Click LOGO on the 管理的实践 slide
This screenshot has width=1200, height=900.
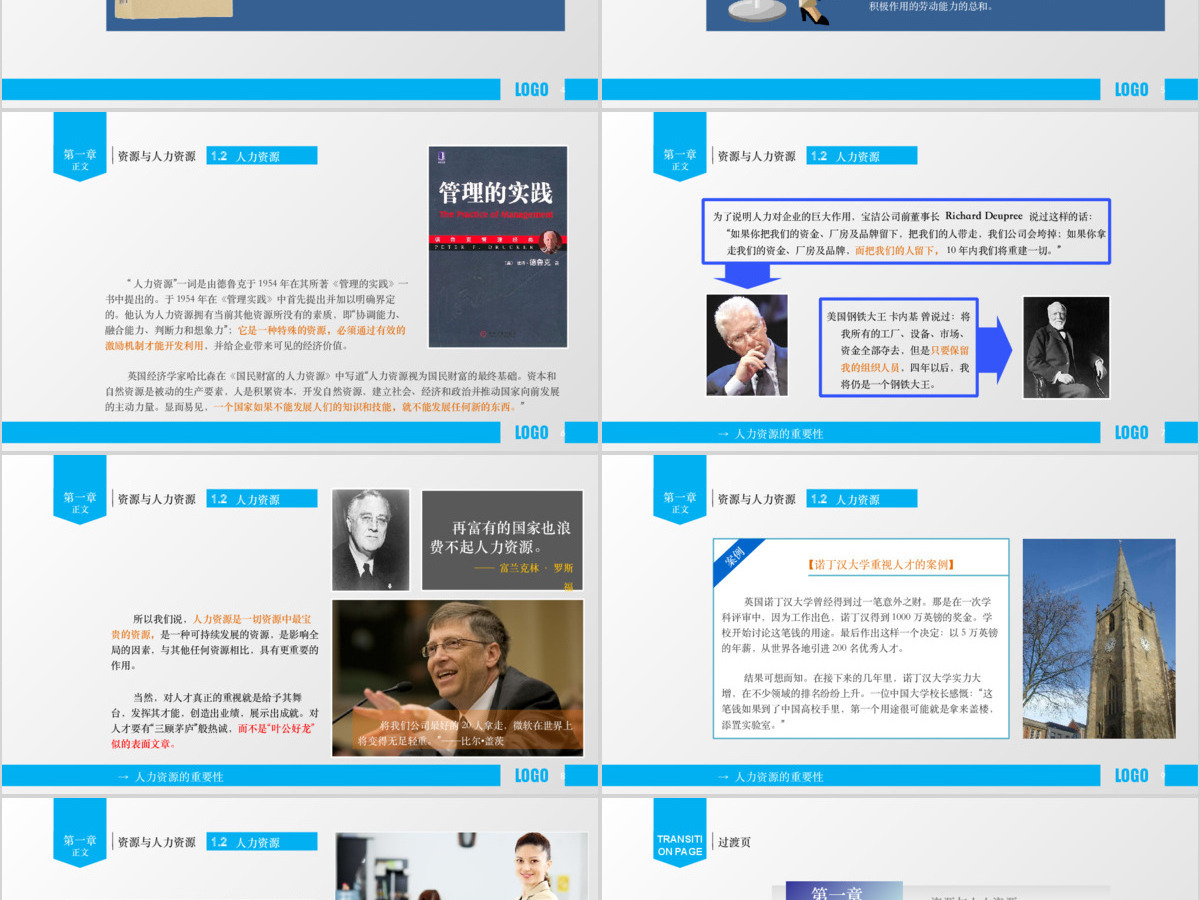531,432
